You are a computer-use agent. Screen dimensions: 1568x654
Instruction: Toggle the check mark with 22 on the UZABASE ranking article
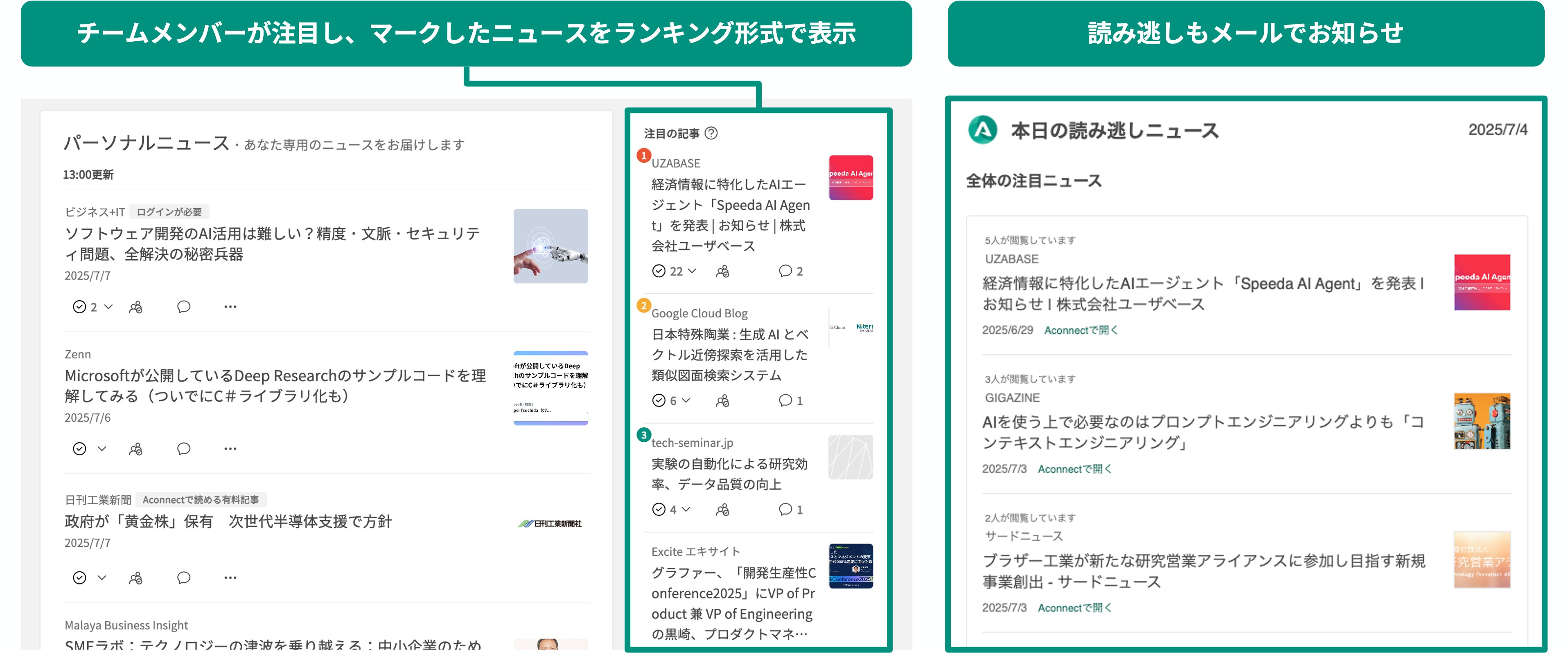point(659,271)
